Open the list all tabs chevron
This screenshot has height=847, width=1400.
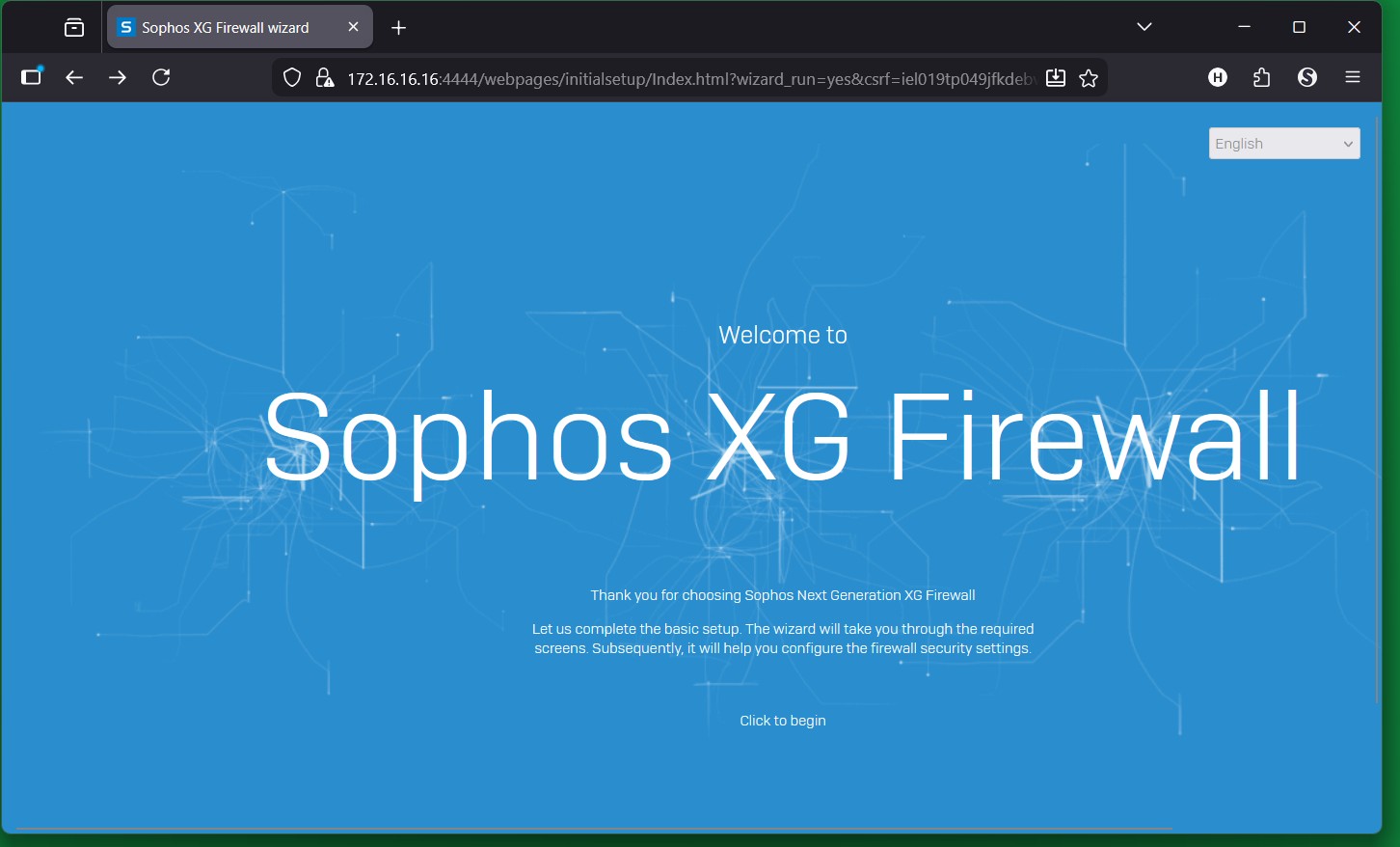click(x=1144, y=27)
